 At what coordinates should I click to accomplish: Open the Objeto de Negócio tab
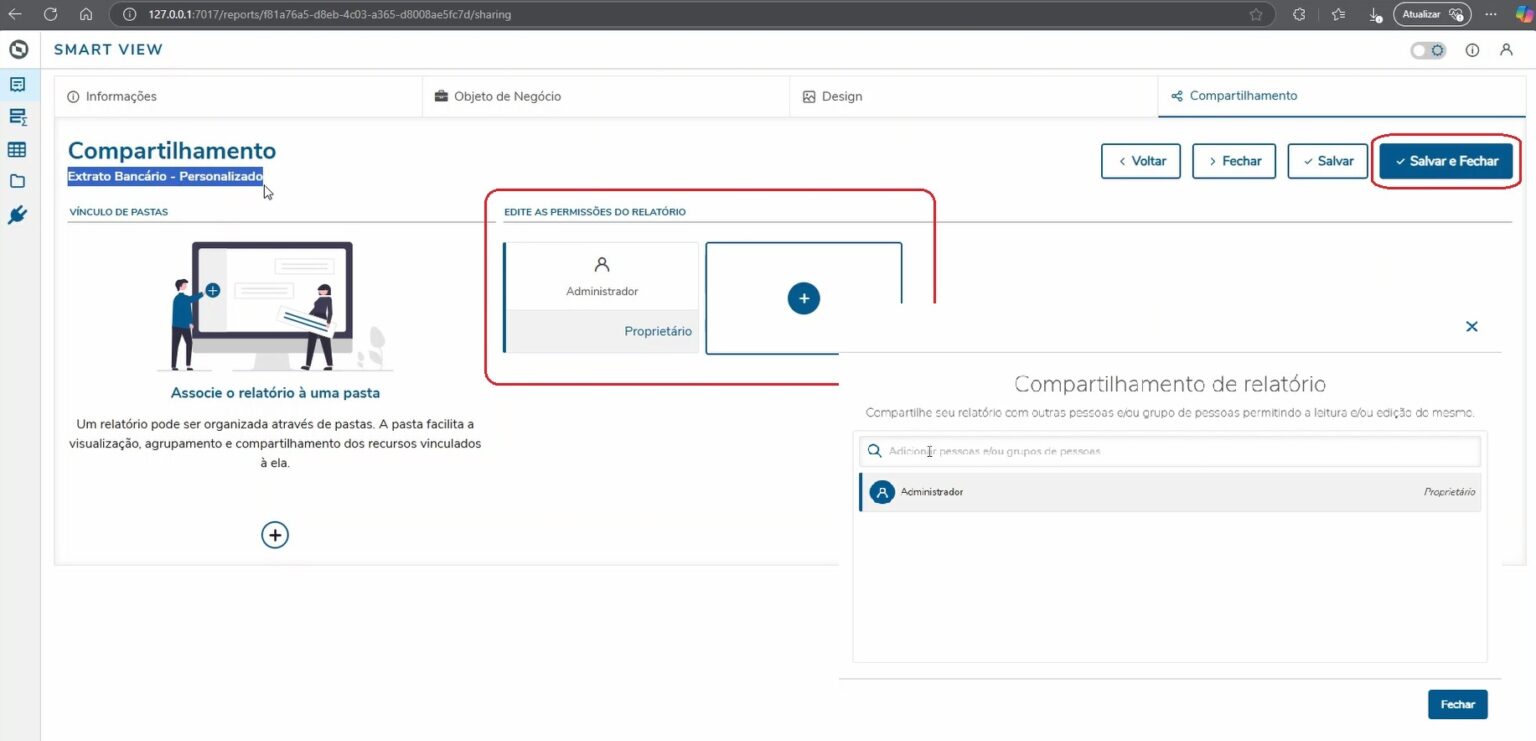click(500, 95)
